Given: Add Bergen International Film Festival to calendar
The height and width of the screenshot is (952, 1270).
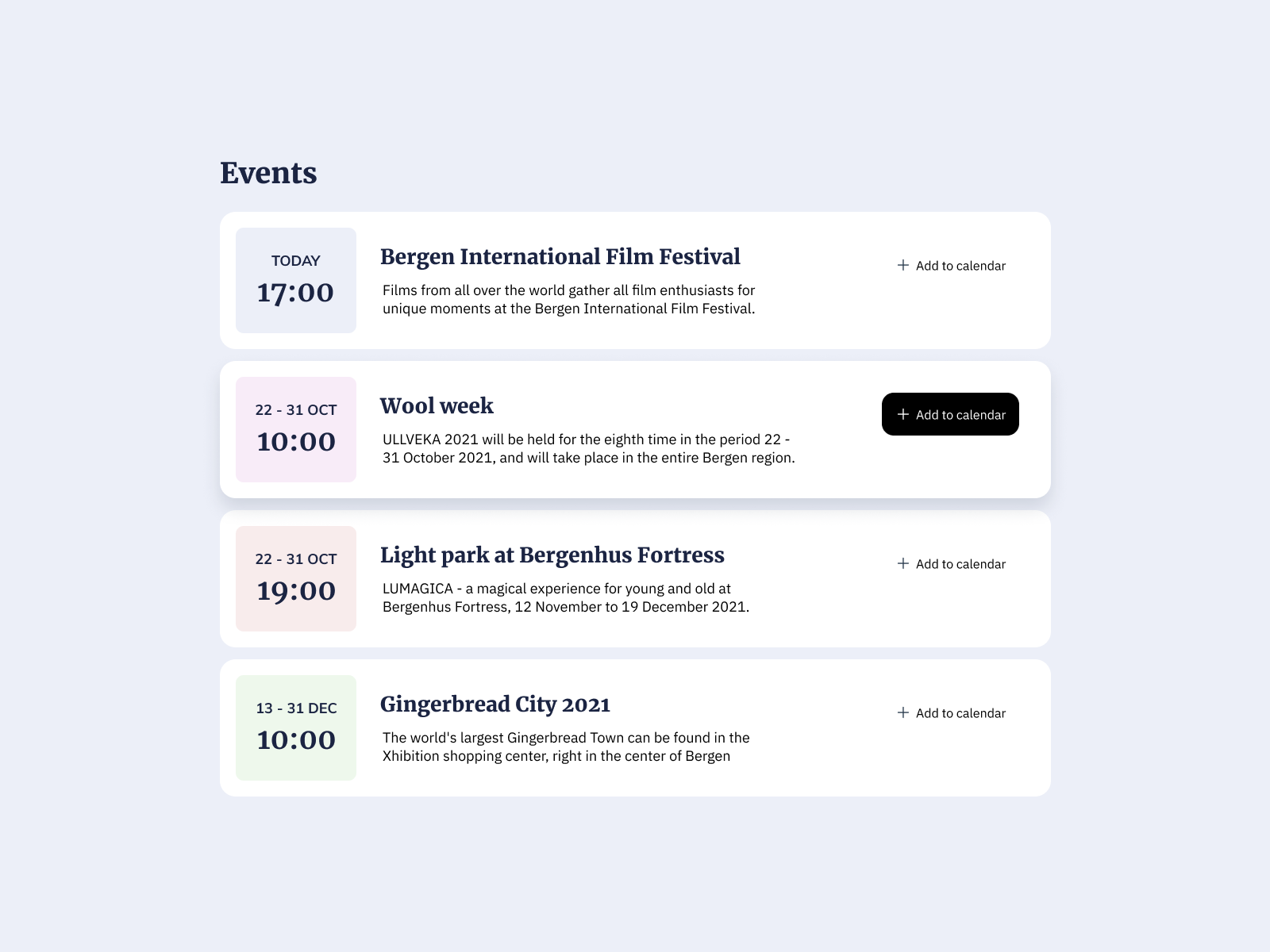Looking at the screenshot, I should pos(951,266).
